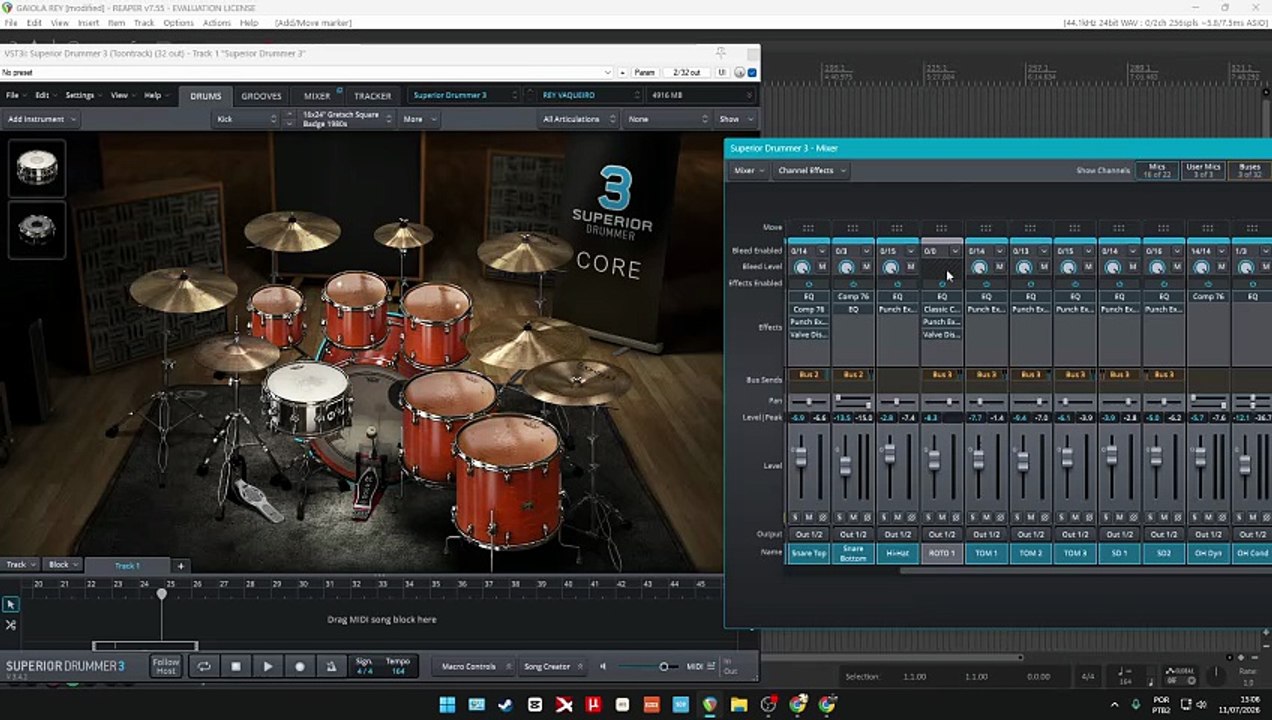Pin the VST plugin window
Screen dimensions: 1272x720
(x=720, y=53)
